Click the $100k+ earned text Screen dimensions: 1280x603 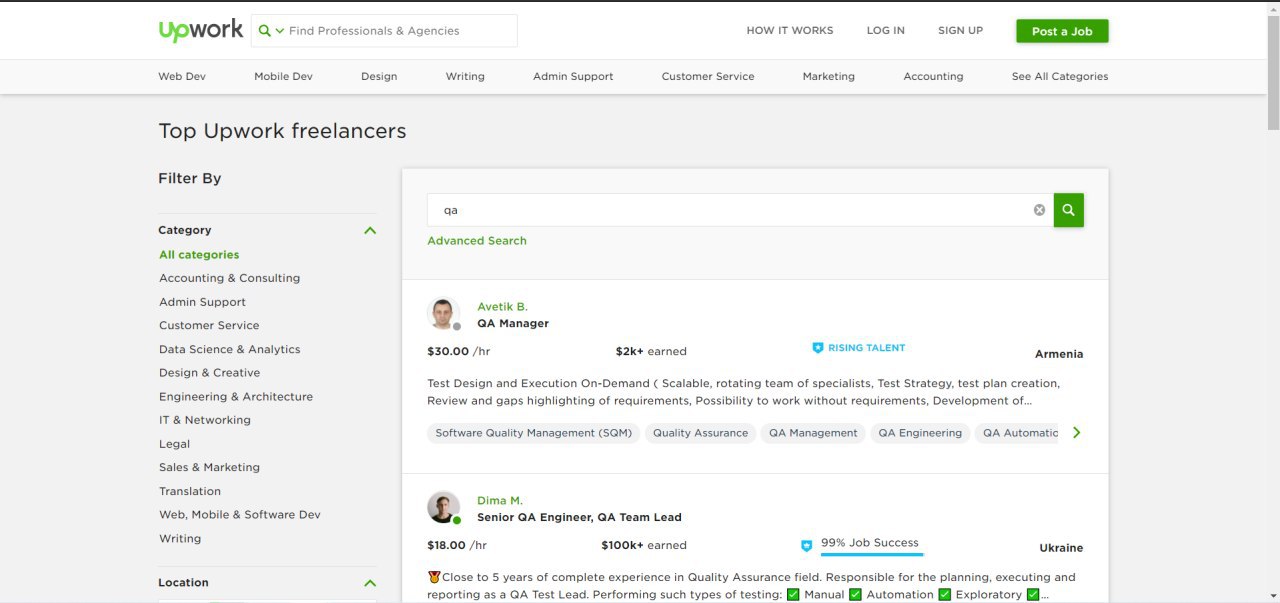(x=644, y=545)
